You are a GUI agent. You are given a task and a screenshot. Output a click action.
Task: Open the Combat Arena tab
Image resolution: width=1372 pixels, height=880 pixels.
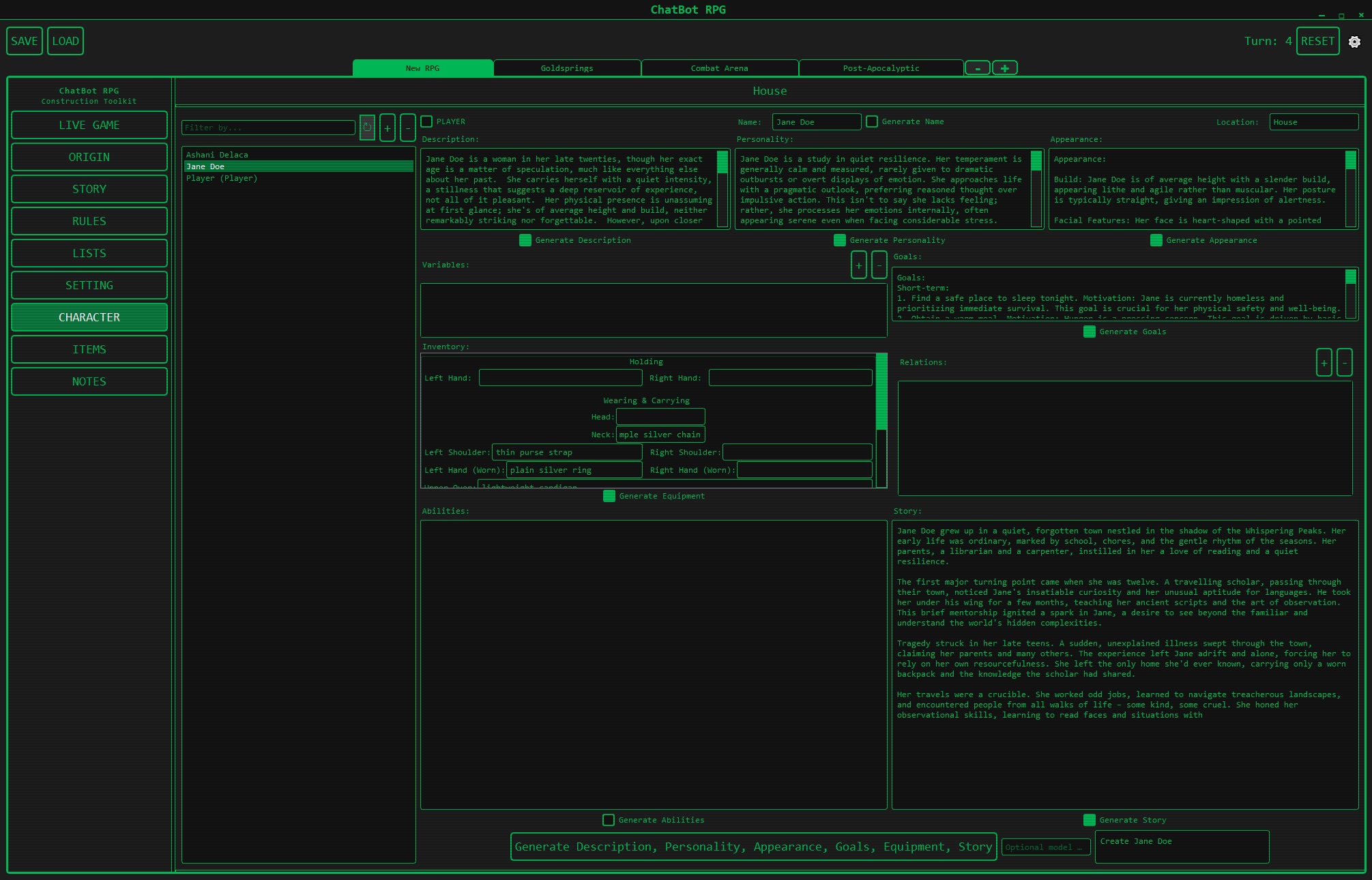[x=719, y=68]
